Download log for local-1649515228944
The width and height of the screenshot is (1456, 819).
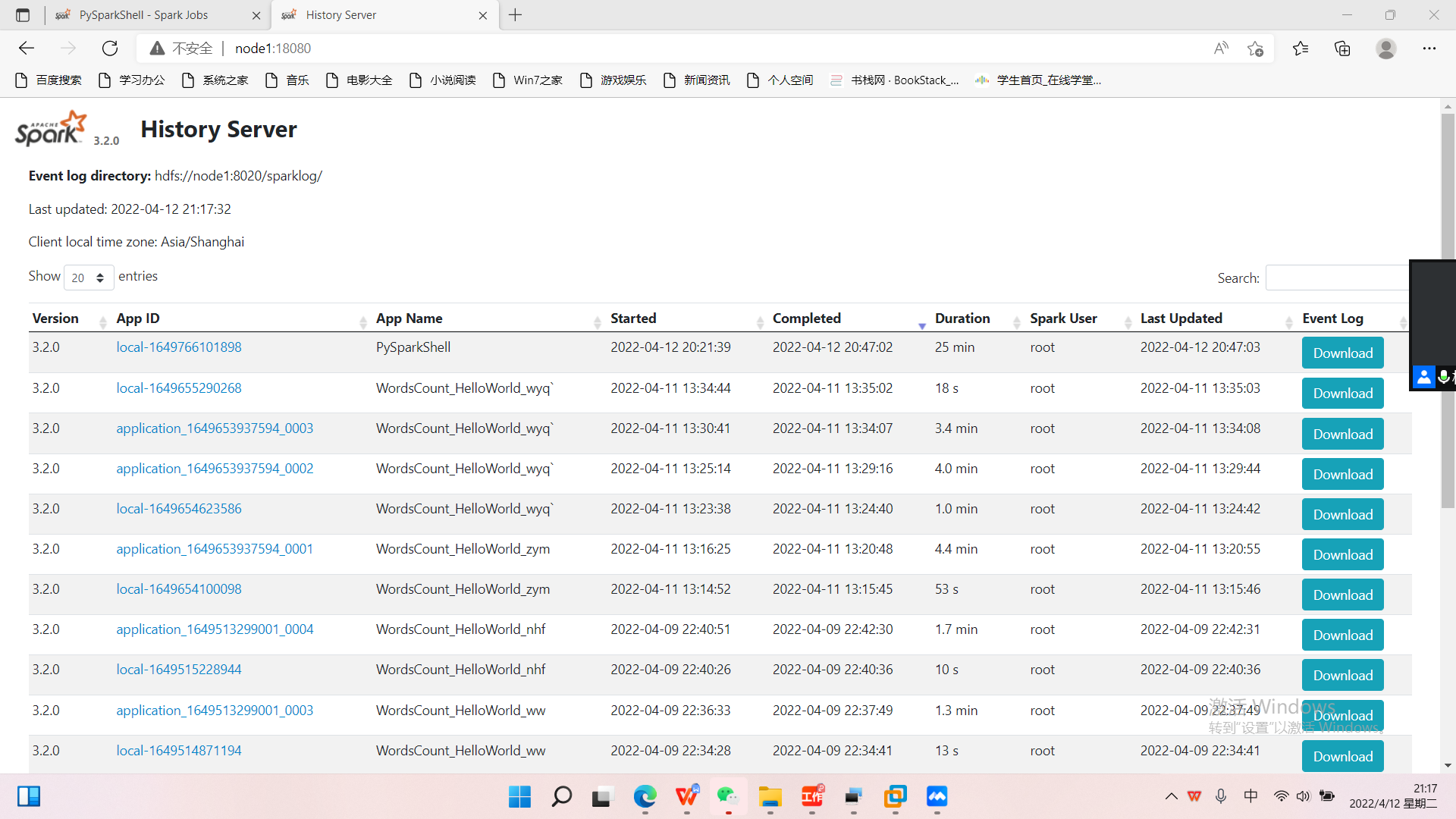pyautogui.click(x=1343, y=675)
